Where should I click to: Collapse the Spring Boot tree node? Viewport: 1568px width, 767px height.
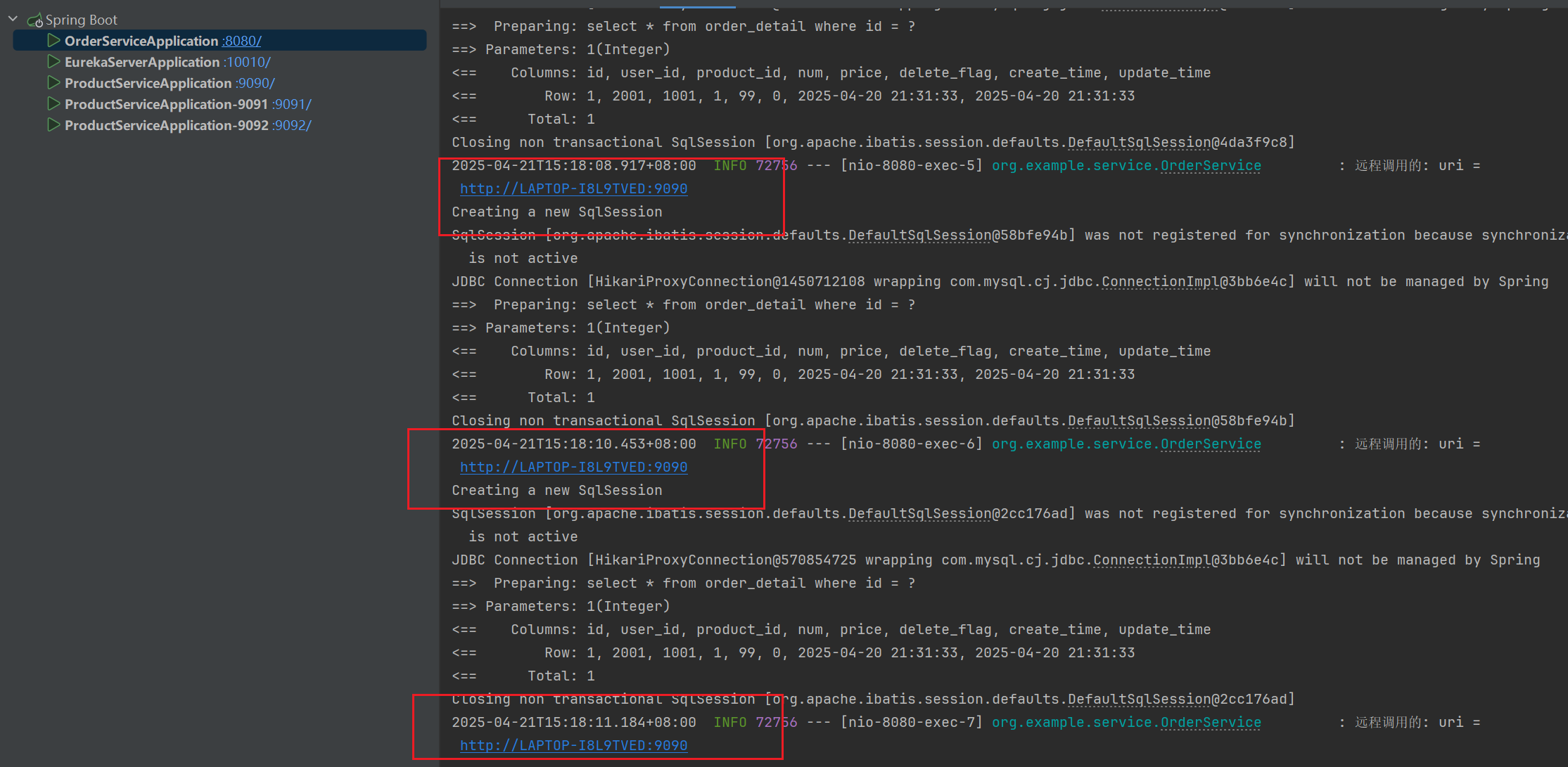click(13, 19)
